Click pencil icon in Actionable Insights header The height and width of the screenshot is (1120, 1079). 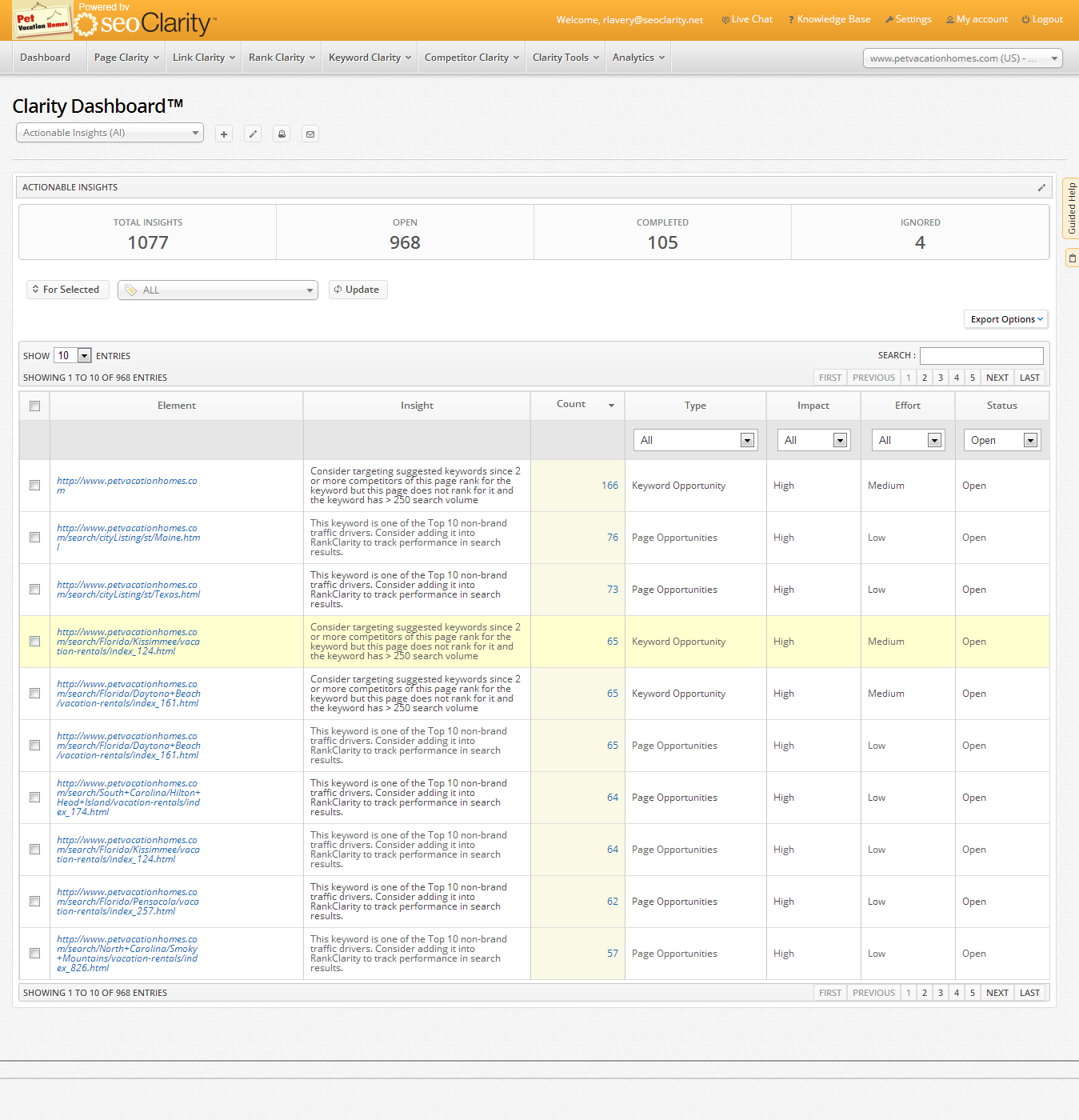tap(1041, 188)
